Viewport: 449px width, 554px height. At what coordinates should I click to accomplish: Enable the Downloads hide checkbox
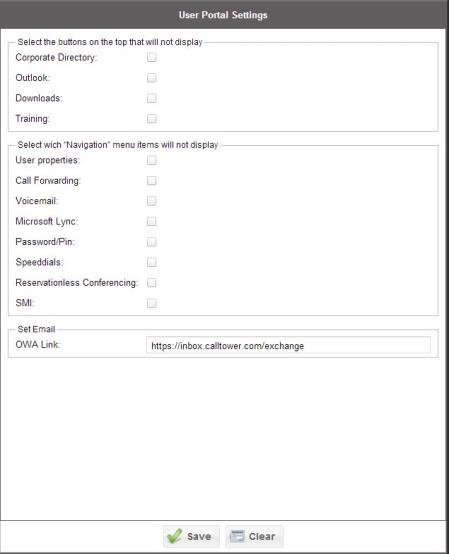coord(152,98)
